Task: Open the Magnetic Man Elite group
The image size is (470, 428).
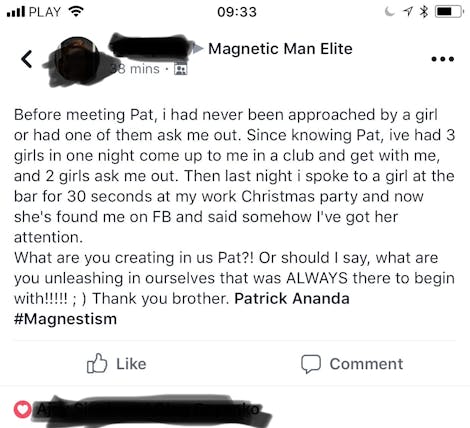Action: 280,49
